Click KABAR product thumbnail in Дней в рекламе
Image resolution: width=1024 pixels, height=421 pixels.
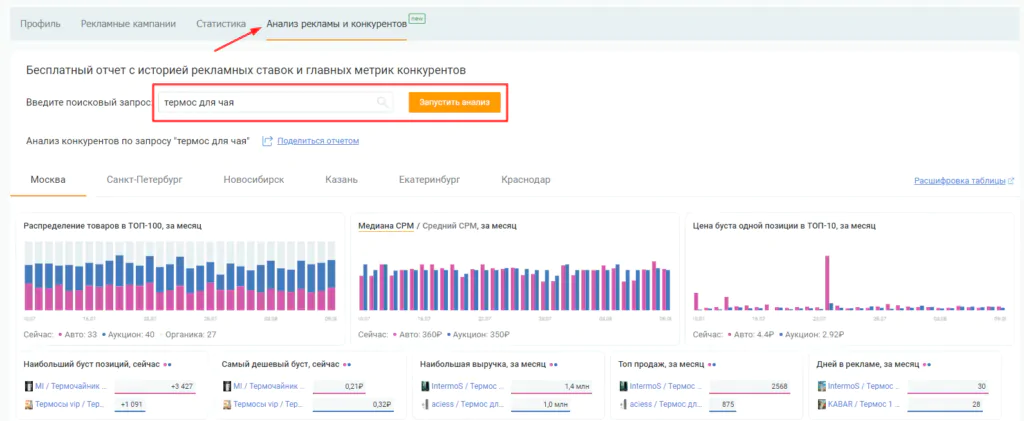coord(821,405)
